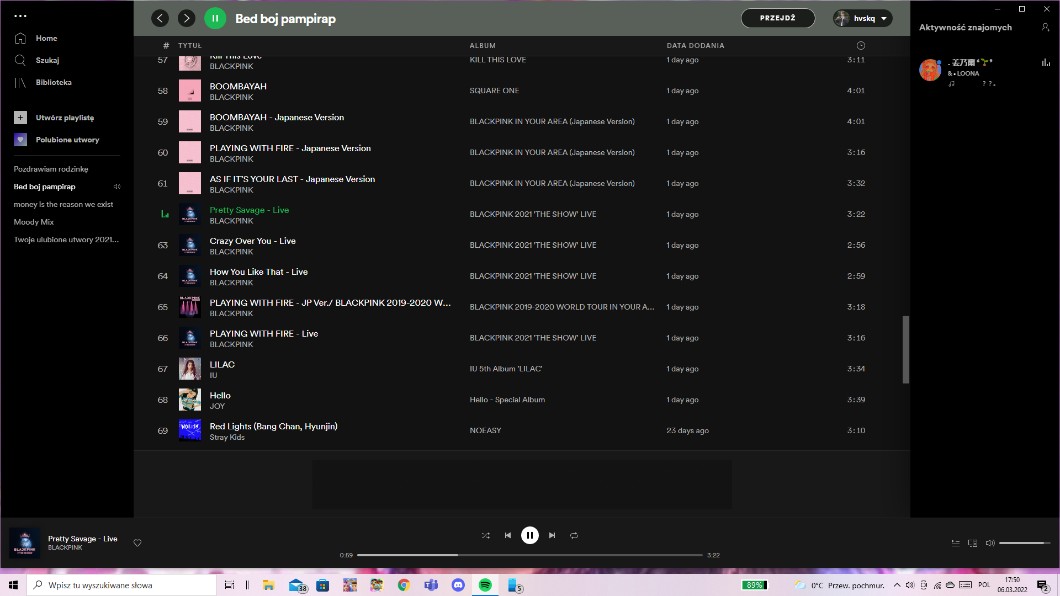This screenshot has width=1060, height=596.
Task: Toggle repeat mode in the player
Action: click(x=574, y=535)
